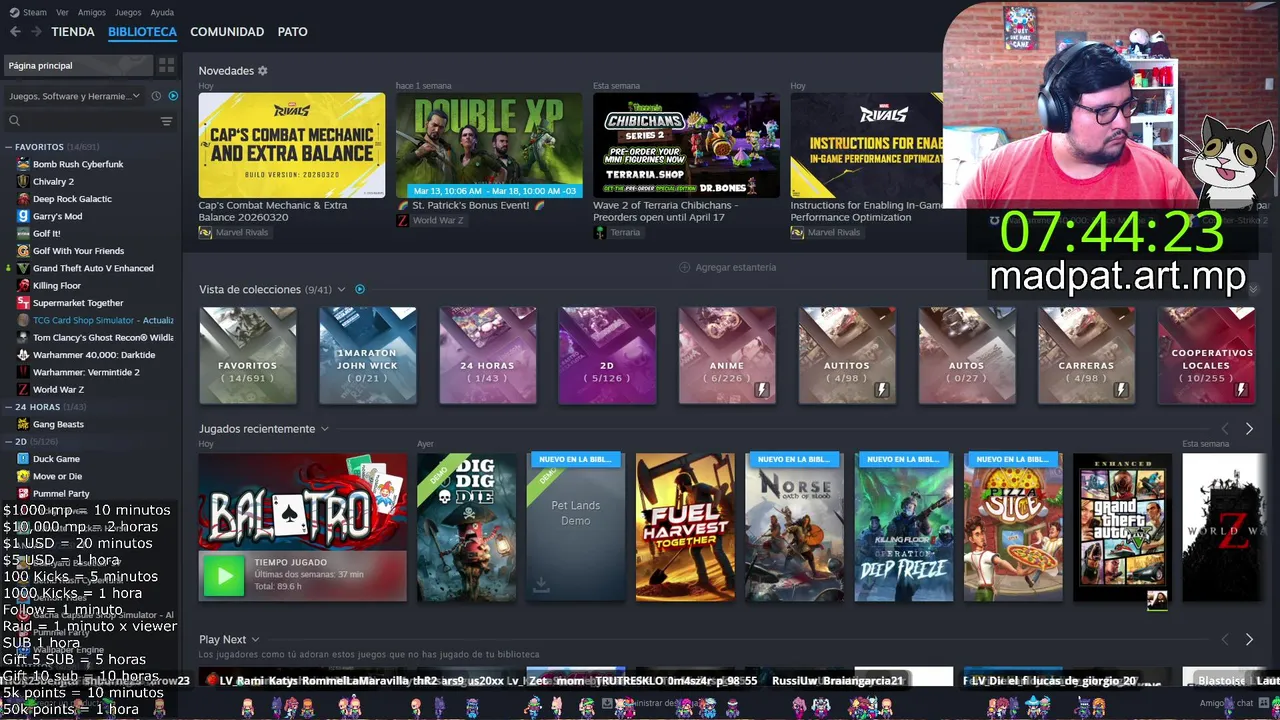Open the COOPERATIVOS LOCALES collection tile
This screenshot has width=1280, height=720.
pos(1206,356)
